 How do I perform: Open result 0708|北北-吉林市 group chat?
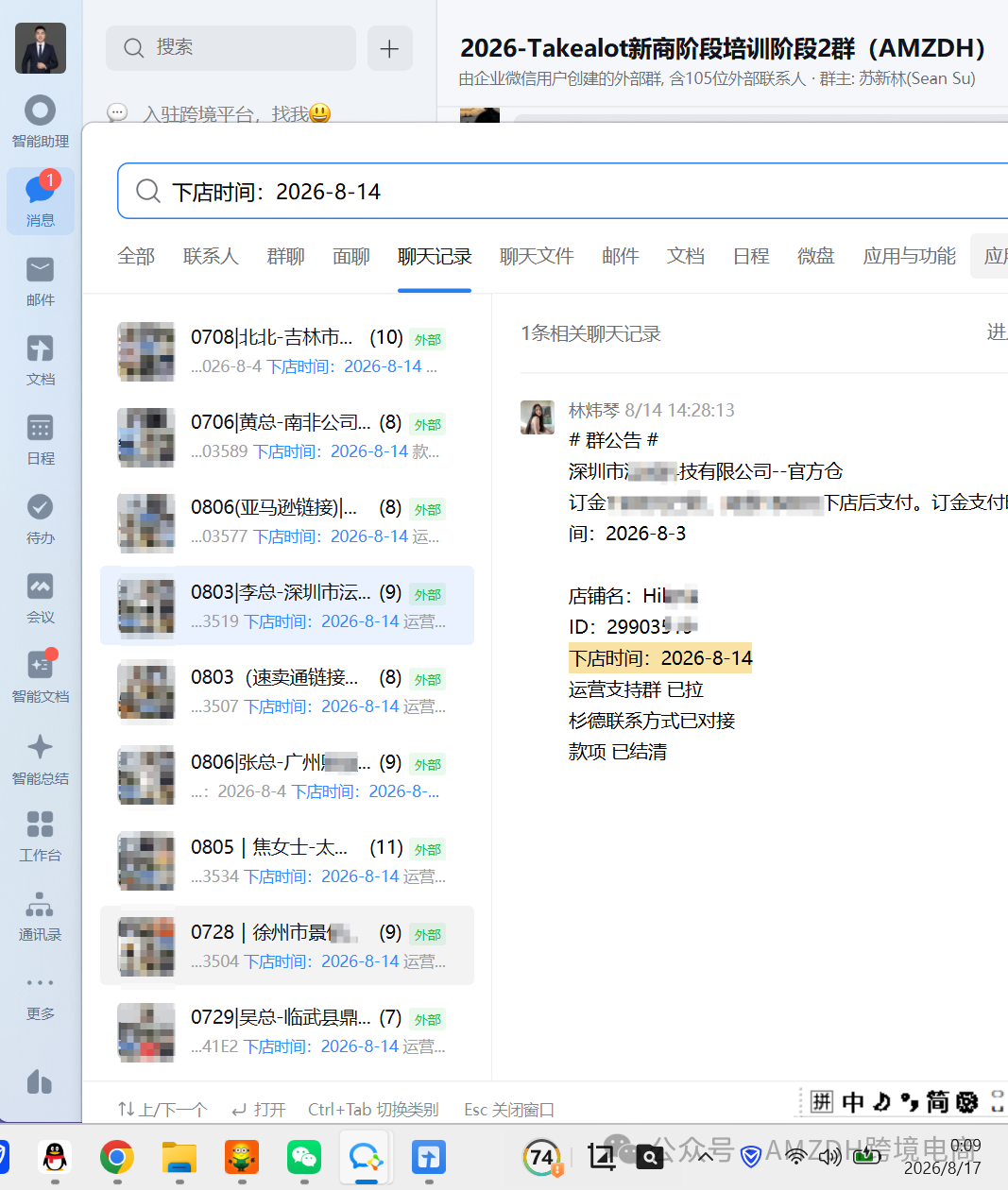point(287,350)
